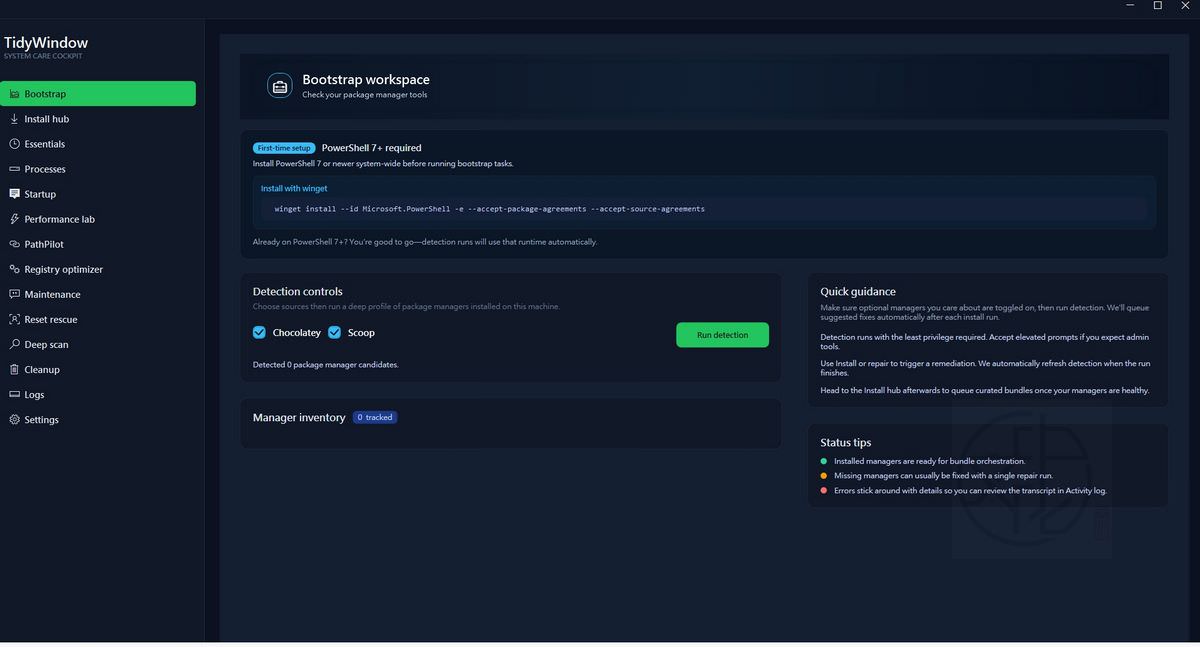Image resolution: width=1200 pixels, height=647 pixels.
Task: Click the Cleanup trash icon
Action: coord(15,369)
